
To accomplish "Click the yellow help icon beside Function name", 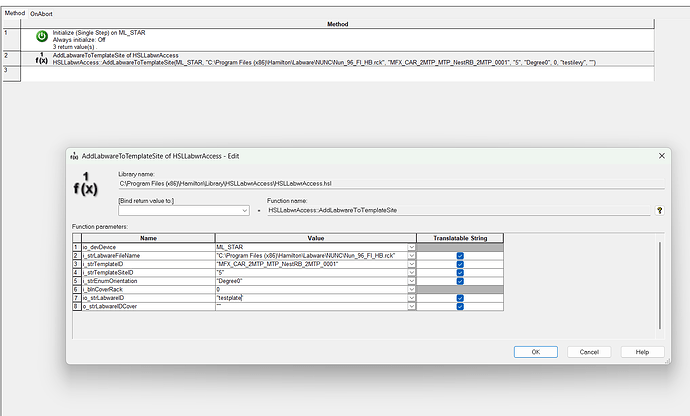I will (x=659, y=211).
